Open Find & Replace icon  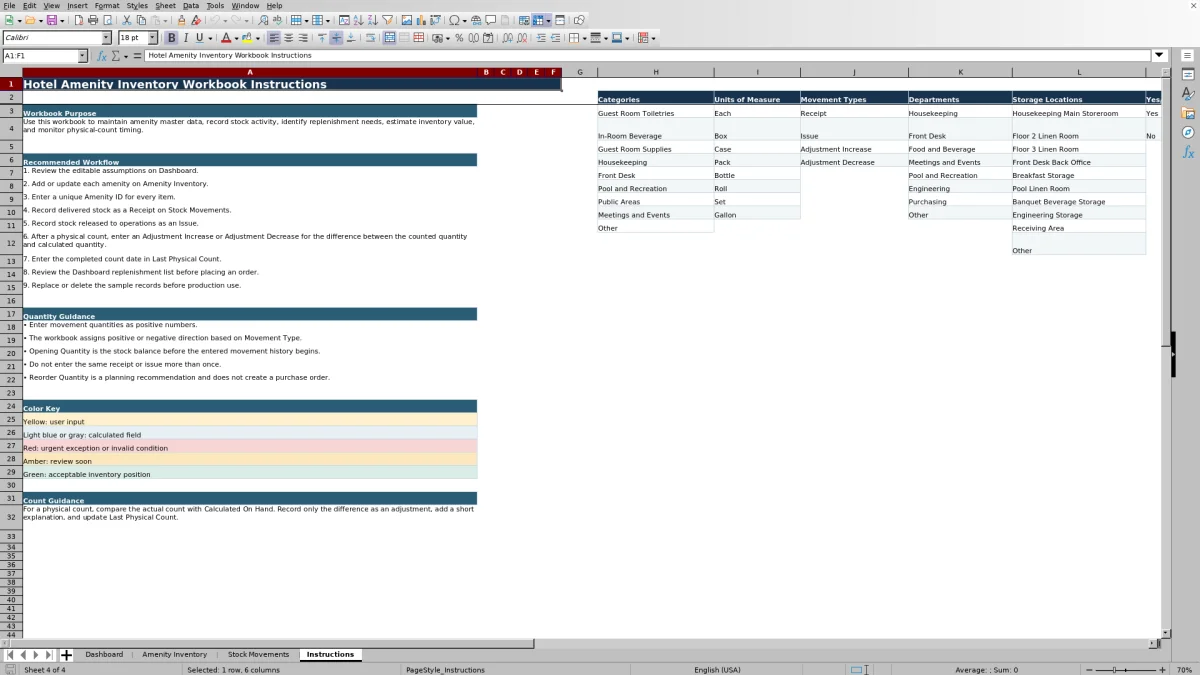pyautogui.click(x=263, y=20)
